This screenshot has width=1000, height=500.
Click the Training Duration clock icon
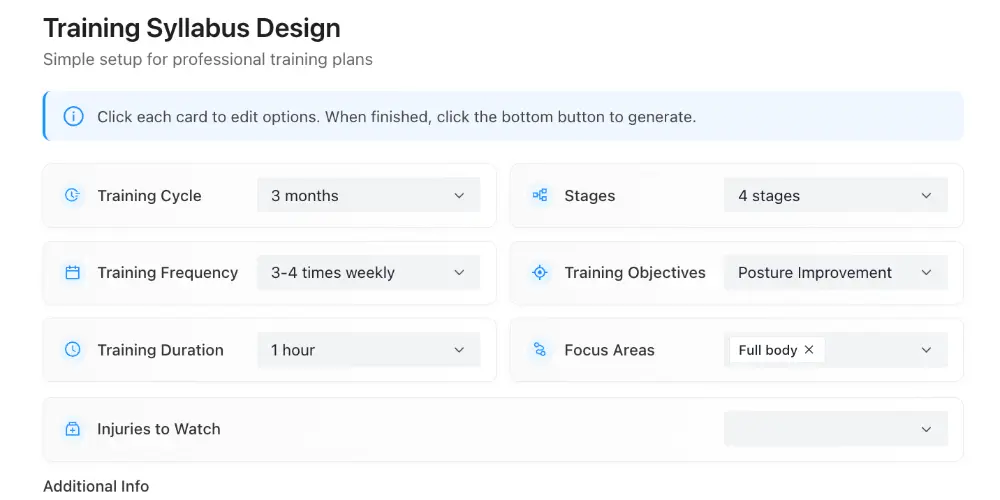(x=72, y=350)
